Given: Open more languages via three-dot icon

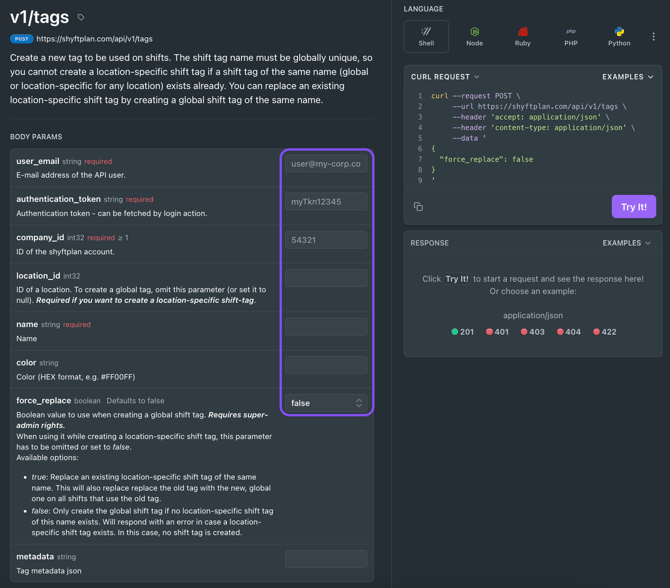Looking at the screenshot, I should point(654,37).
